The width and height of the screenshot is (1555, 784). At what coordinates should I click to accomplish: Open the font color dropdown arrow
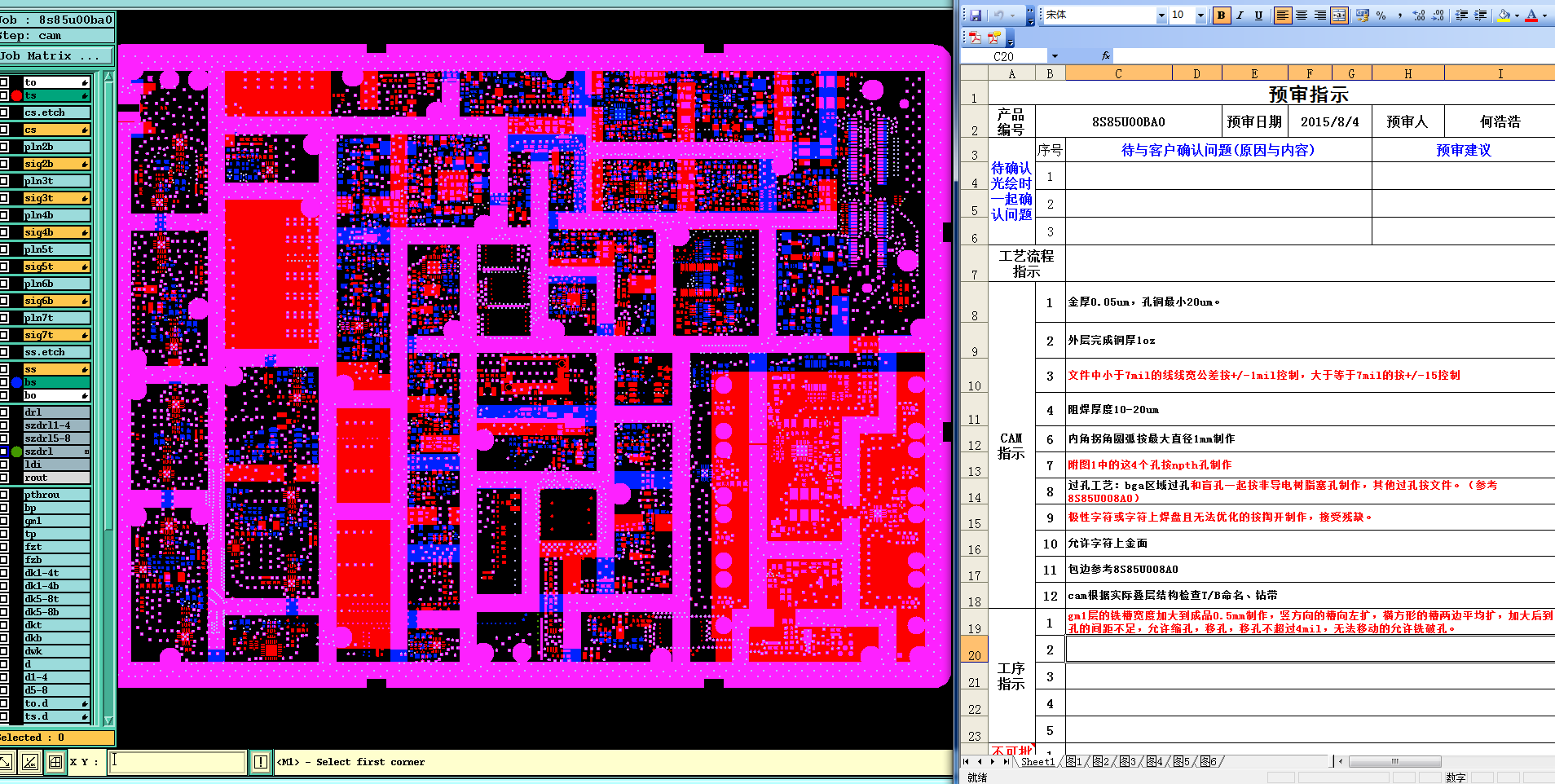click(x=1544, y=15)
